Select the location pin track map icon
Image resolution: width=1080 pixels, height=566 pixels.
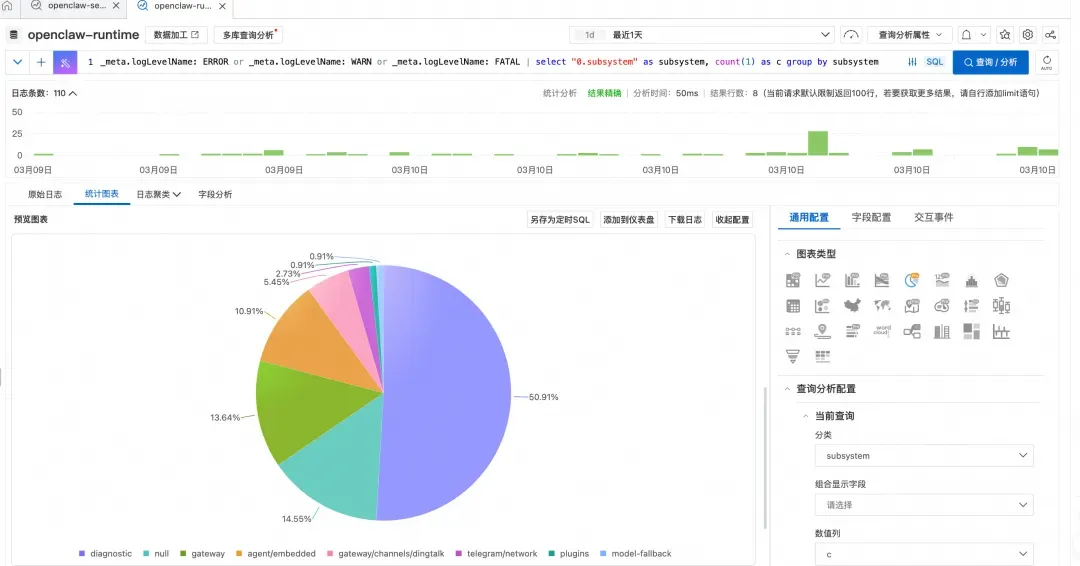[822, 331]
